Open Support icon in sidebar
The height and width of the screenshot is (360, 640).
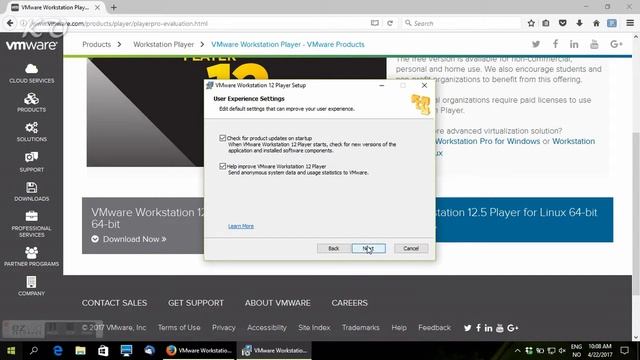(31, 162)
